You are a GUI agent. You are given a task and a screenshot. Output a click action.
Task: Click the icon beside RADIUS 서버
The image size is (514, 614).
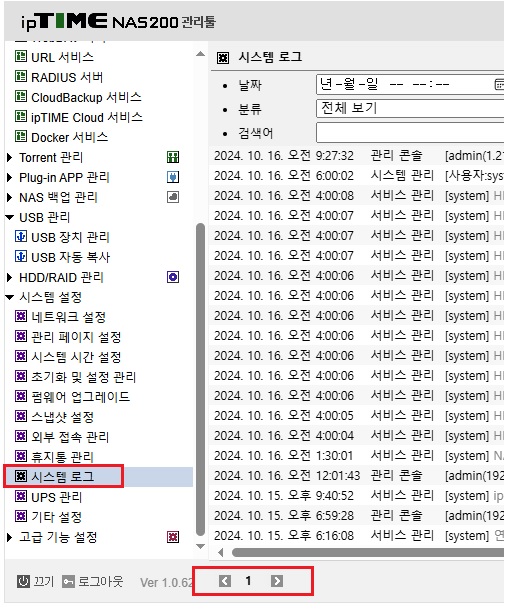coord(21,76)
